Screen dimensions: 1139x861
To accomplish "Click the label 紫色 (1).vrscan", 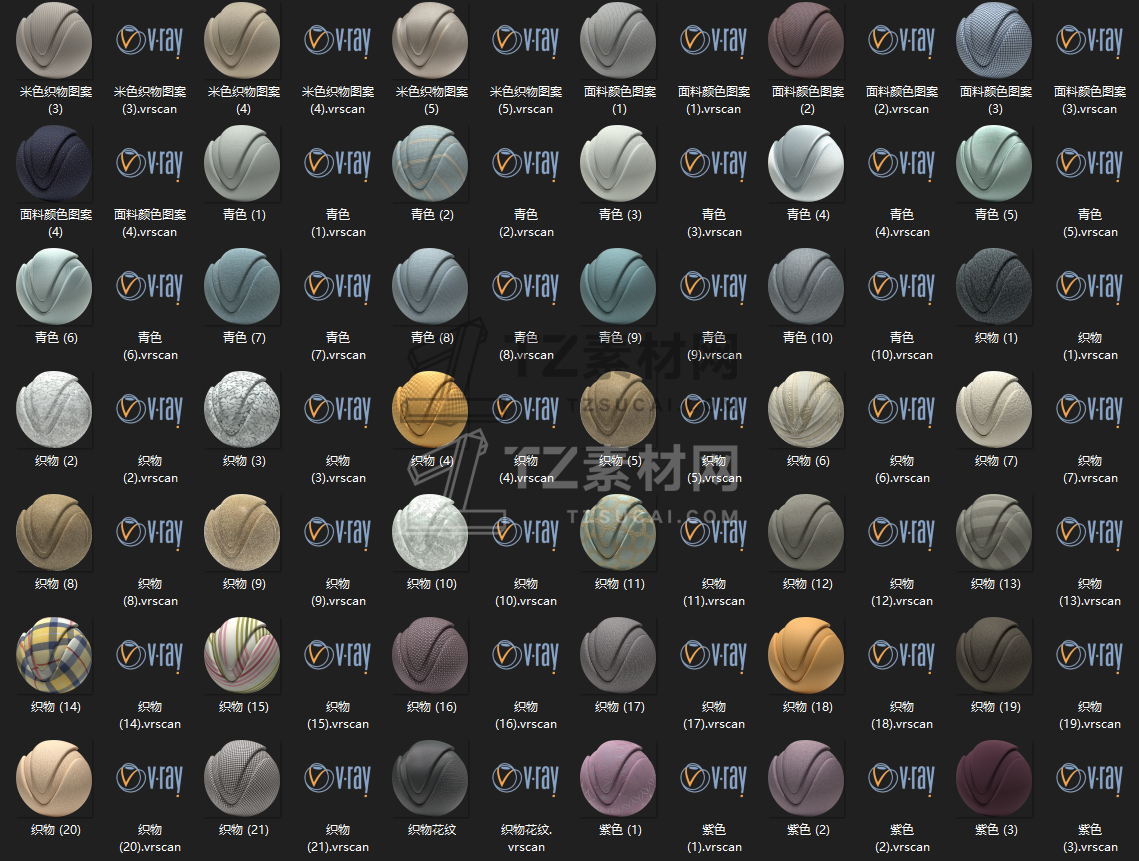I will coord(714,838).
